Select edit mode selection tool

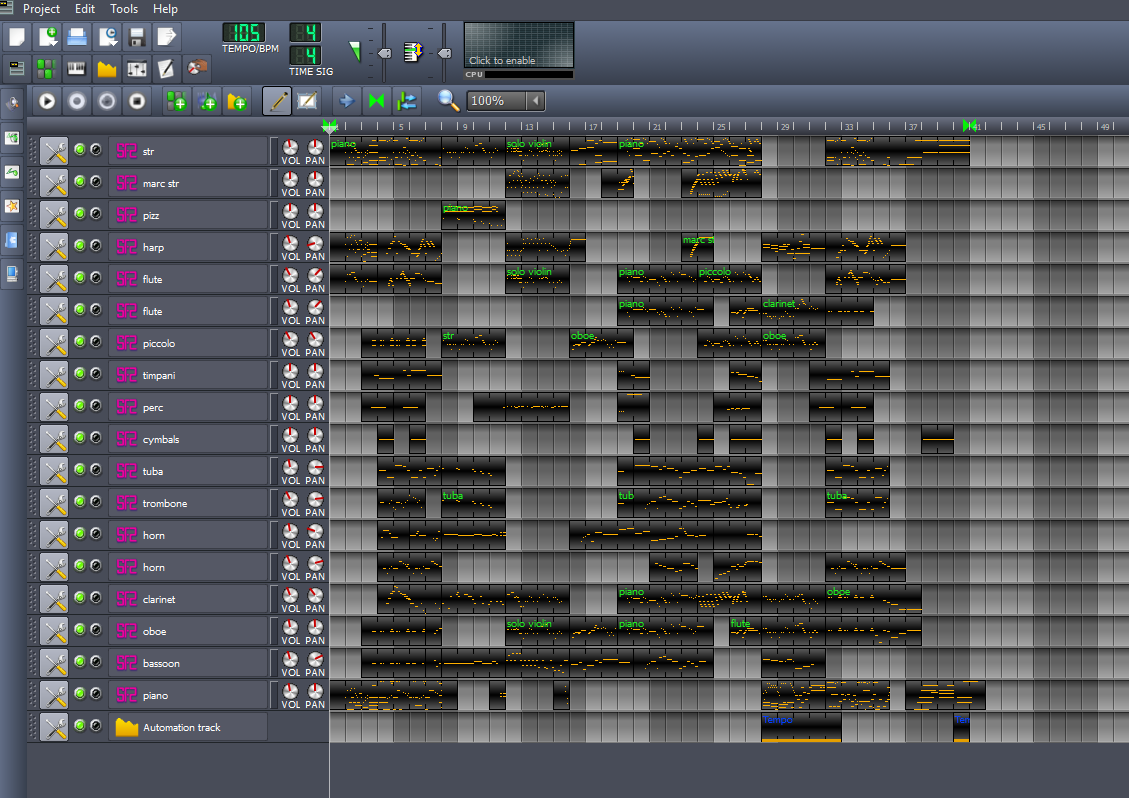pyautogui.click(x=307, y=102)
